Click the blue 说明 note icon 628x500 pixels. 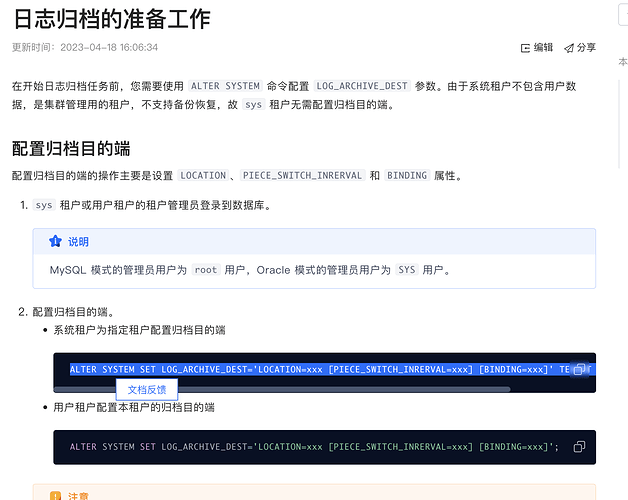55,241
